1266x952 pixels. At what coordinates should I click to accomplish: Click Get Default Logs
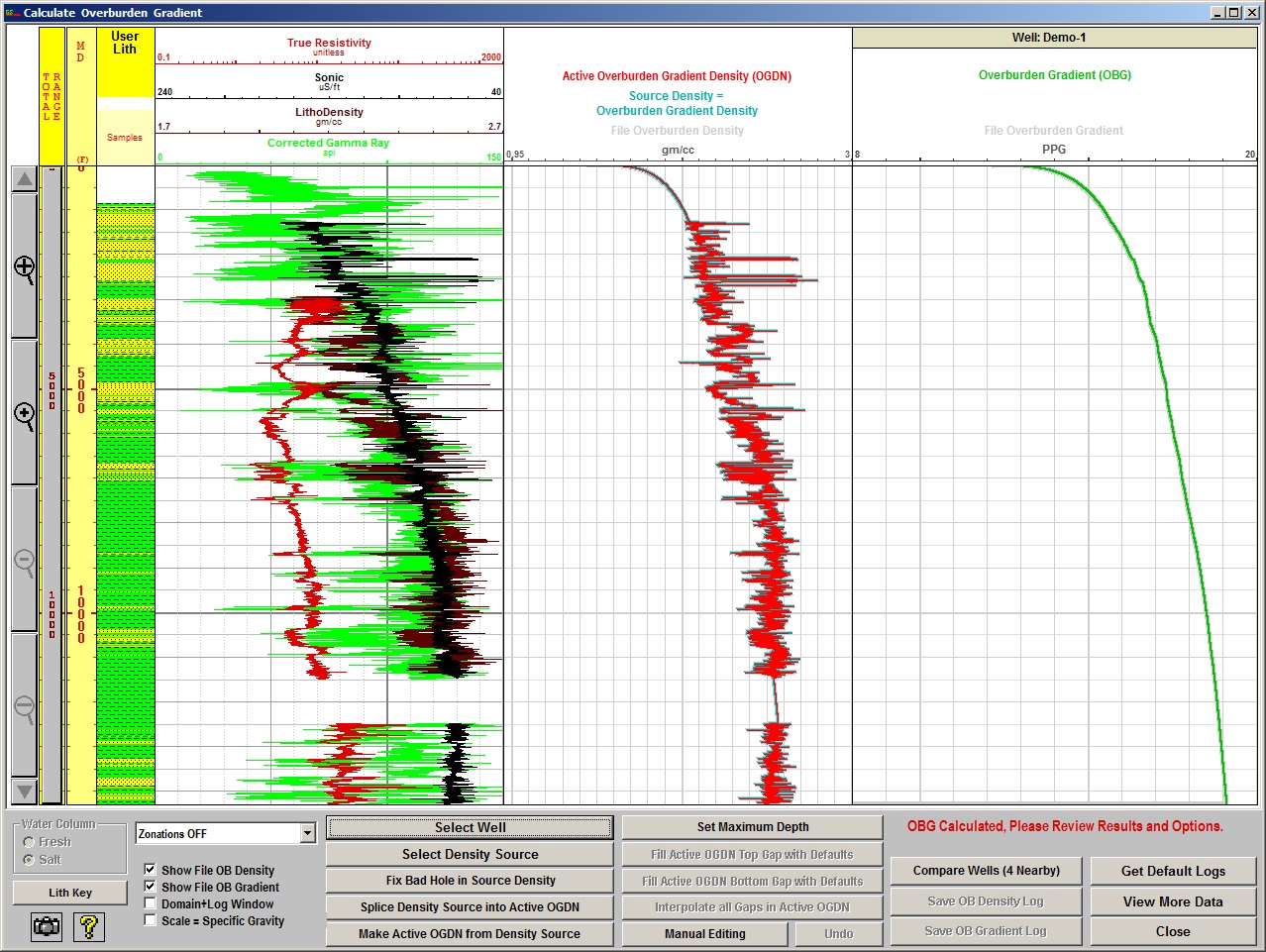(x=1173, y=870)
